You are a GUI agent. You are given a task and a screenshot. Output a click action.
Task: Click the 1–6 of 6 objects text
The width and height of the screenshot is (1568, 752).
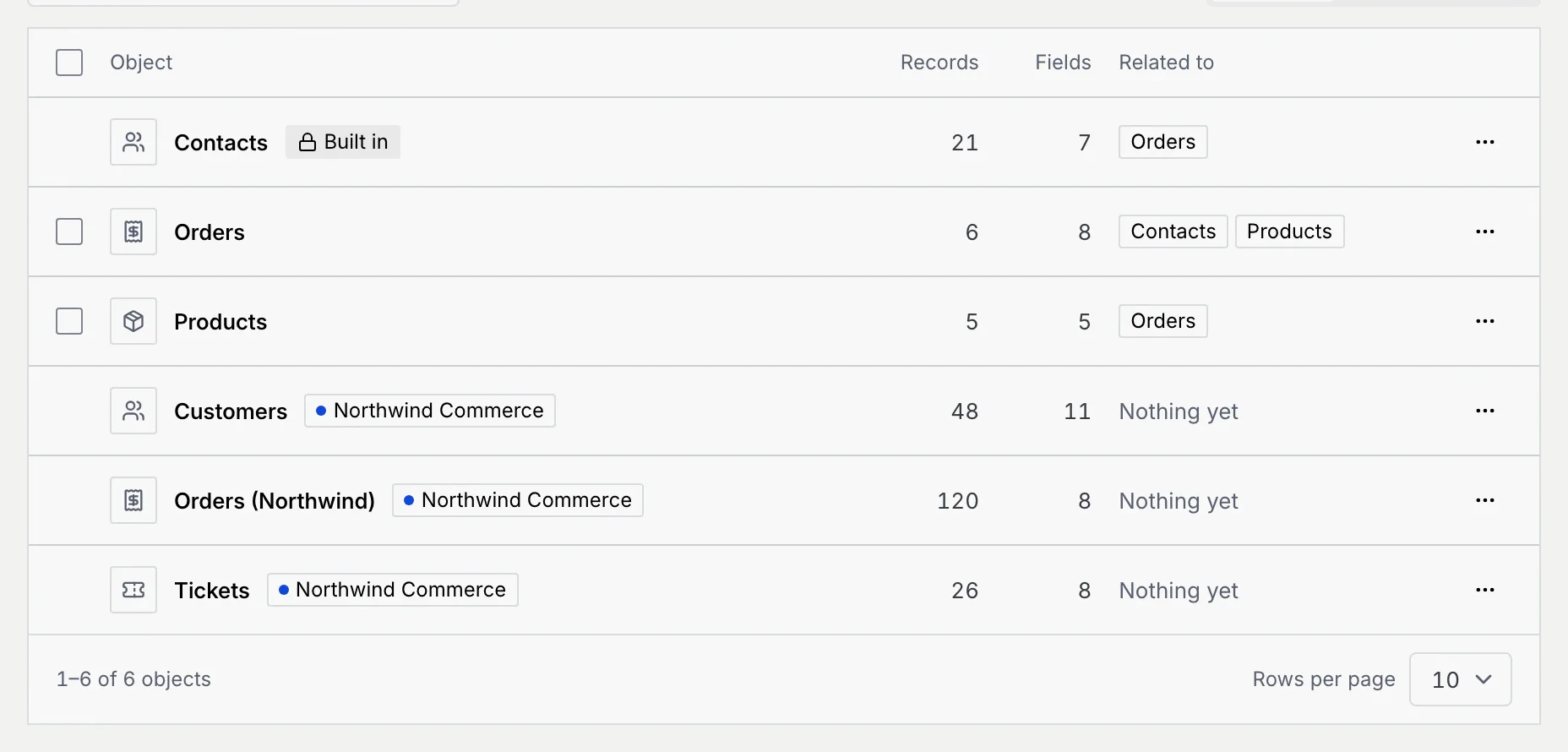133,679
